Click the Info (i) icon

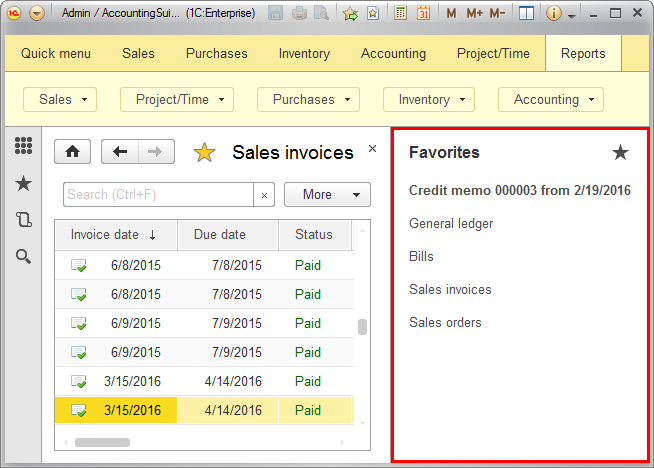point(553,13)
